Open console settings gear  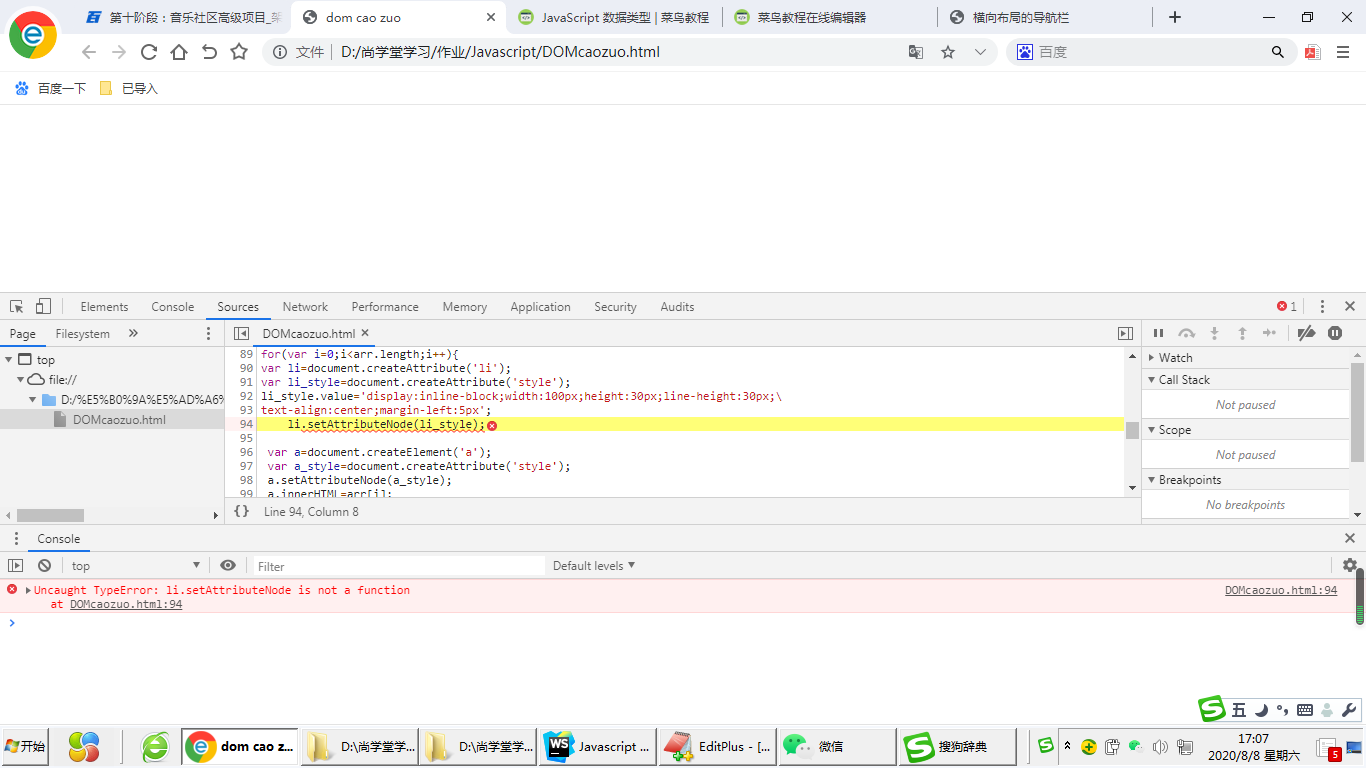1350,565
